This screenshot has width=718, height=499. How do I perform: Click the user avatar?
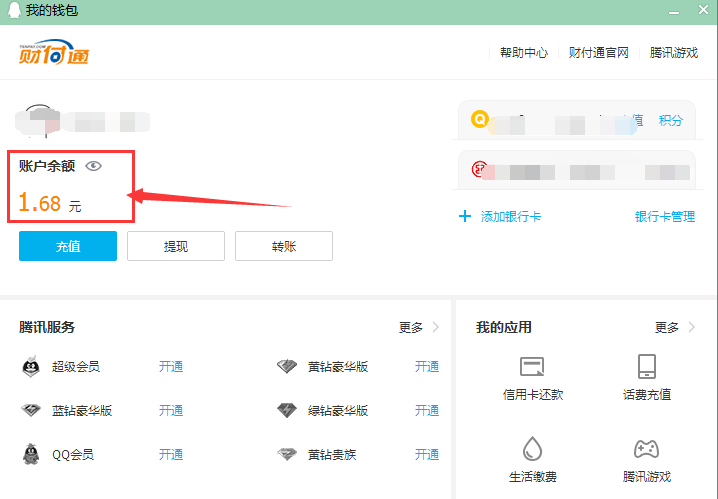pyautogui.click(x=39, y=121)
